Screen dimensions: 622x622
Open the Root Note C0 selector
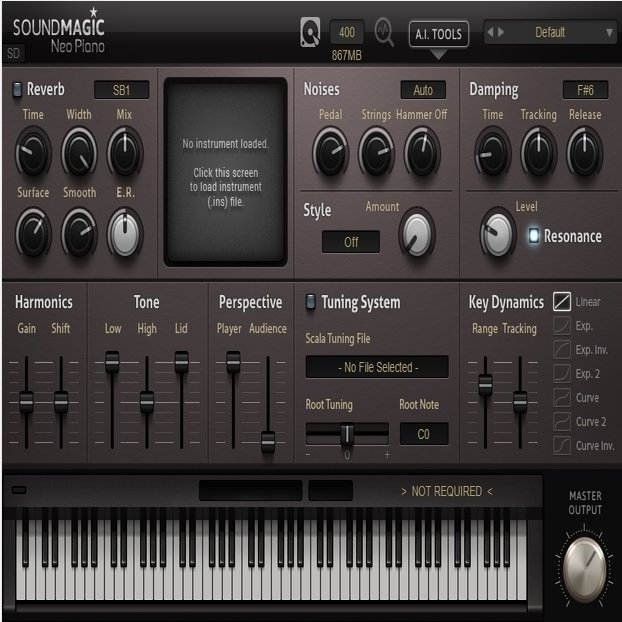click(x=424, y=434)
